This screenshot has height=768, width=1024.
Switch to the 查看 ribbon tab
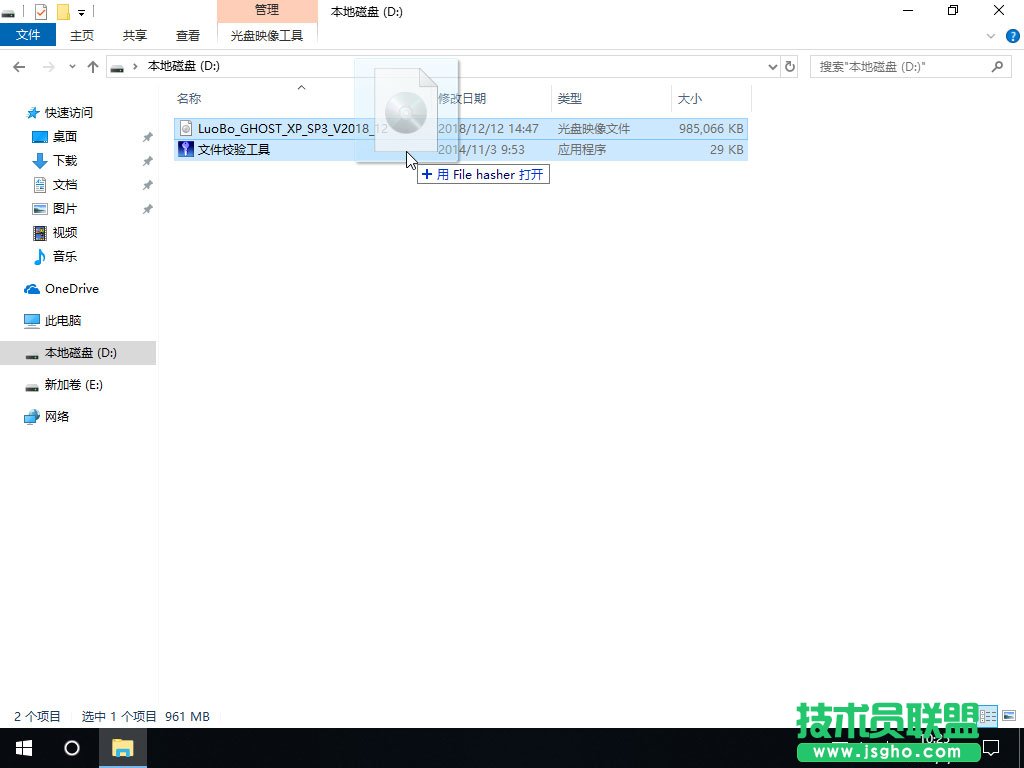click(x=188, y=34)
